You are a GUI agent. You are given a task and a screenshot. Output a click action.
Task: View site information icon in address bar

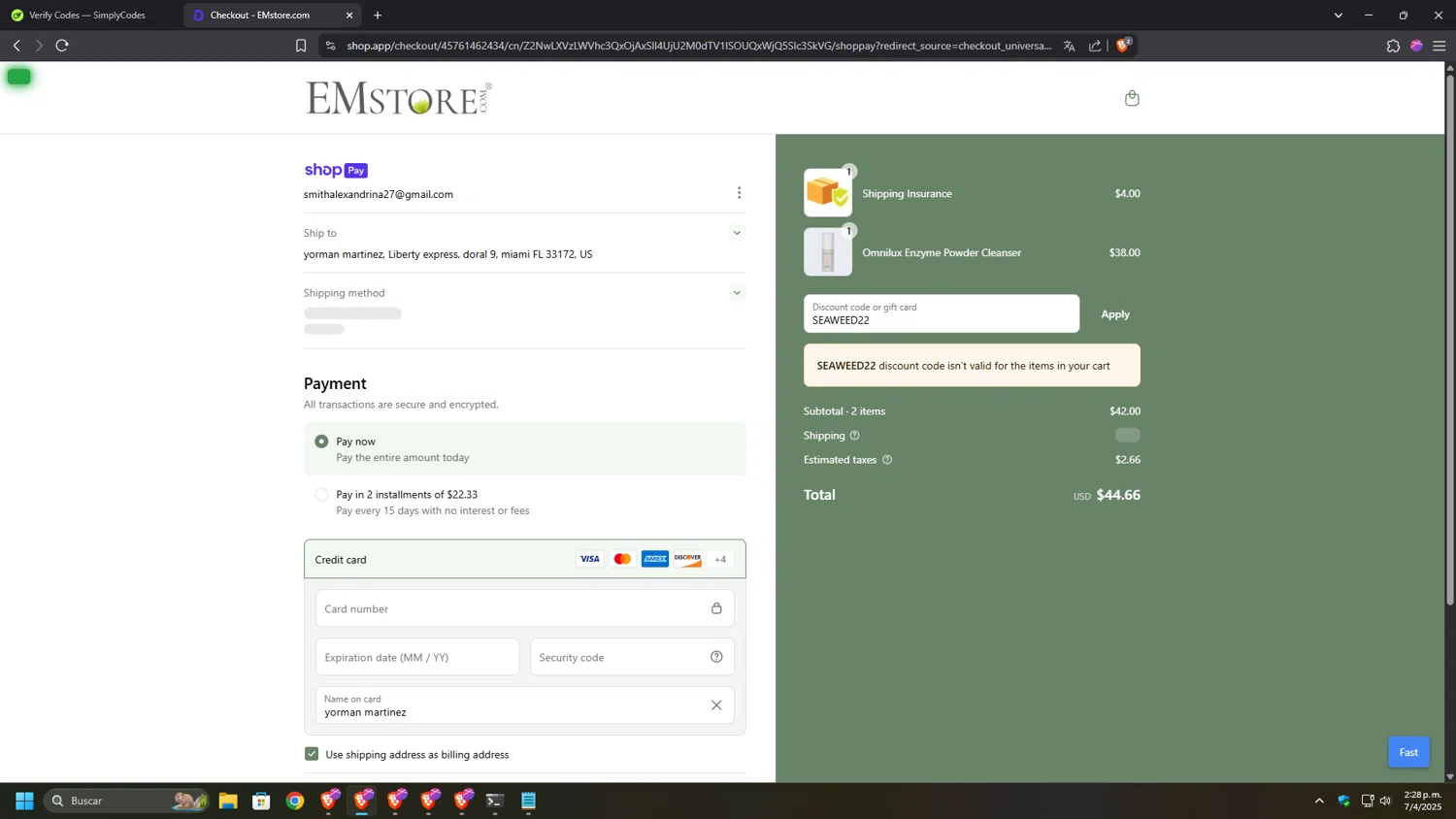pos(330,46)
